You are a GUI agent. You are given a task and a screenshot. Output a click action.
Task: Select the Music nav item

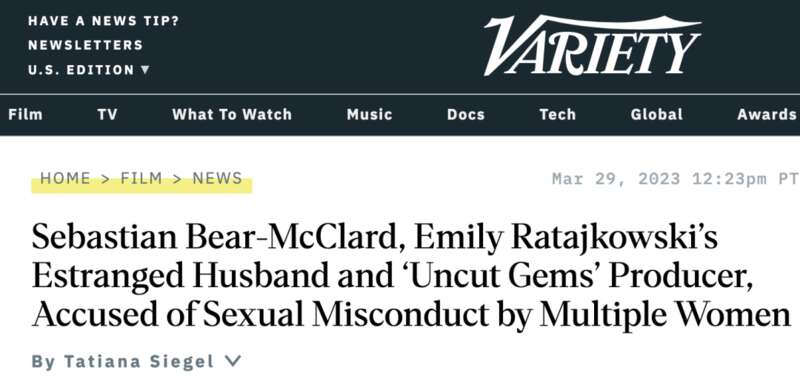(369, 114)
